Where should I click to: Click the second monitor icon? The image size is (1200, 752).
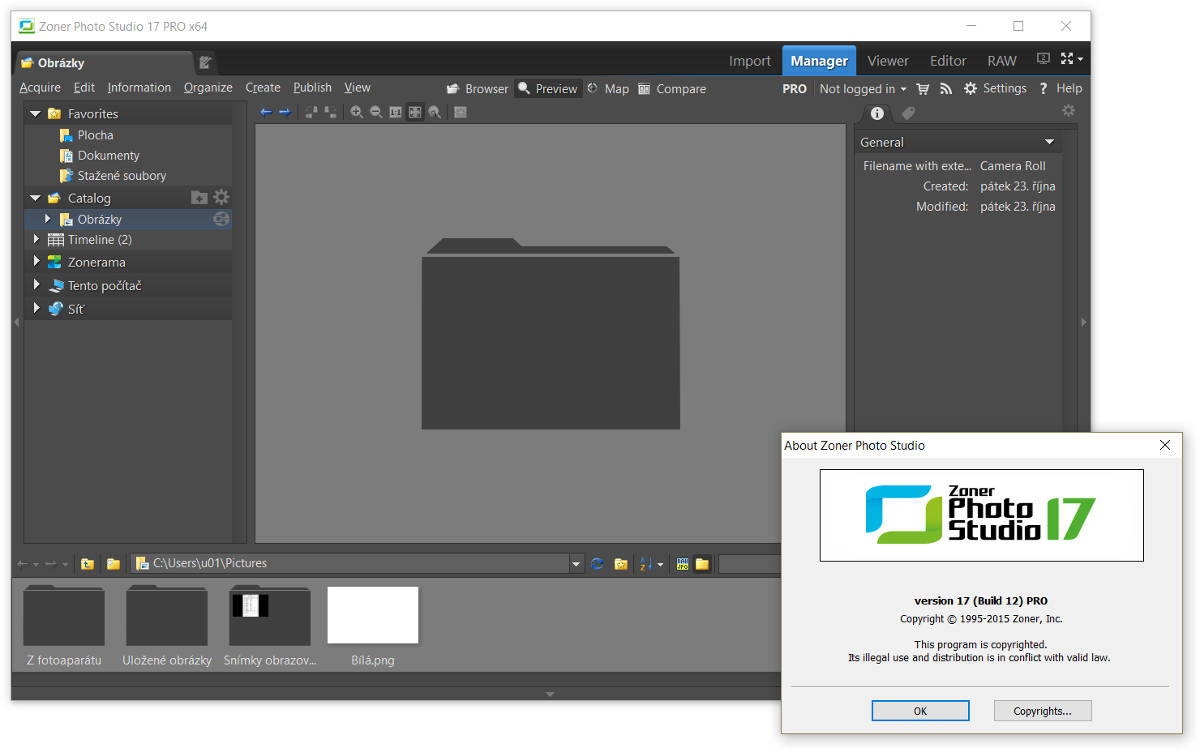point(1044,59)
